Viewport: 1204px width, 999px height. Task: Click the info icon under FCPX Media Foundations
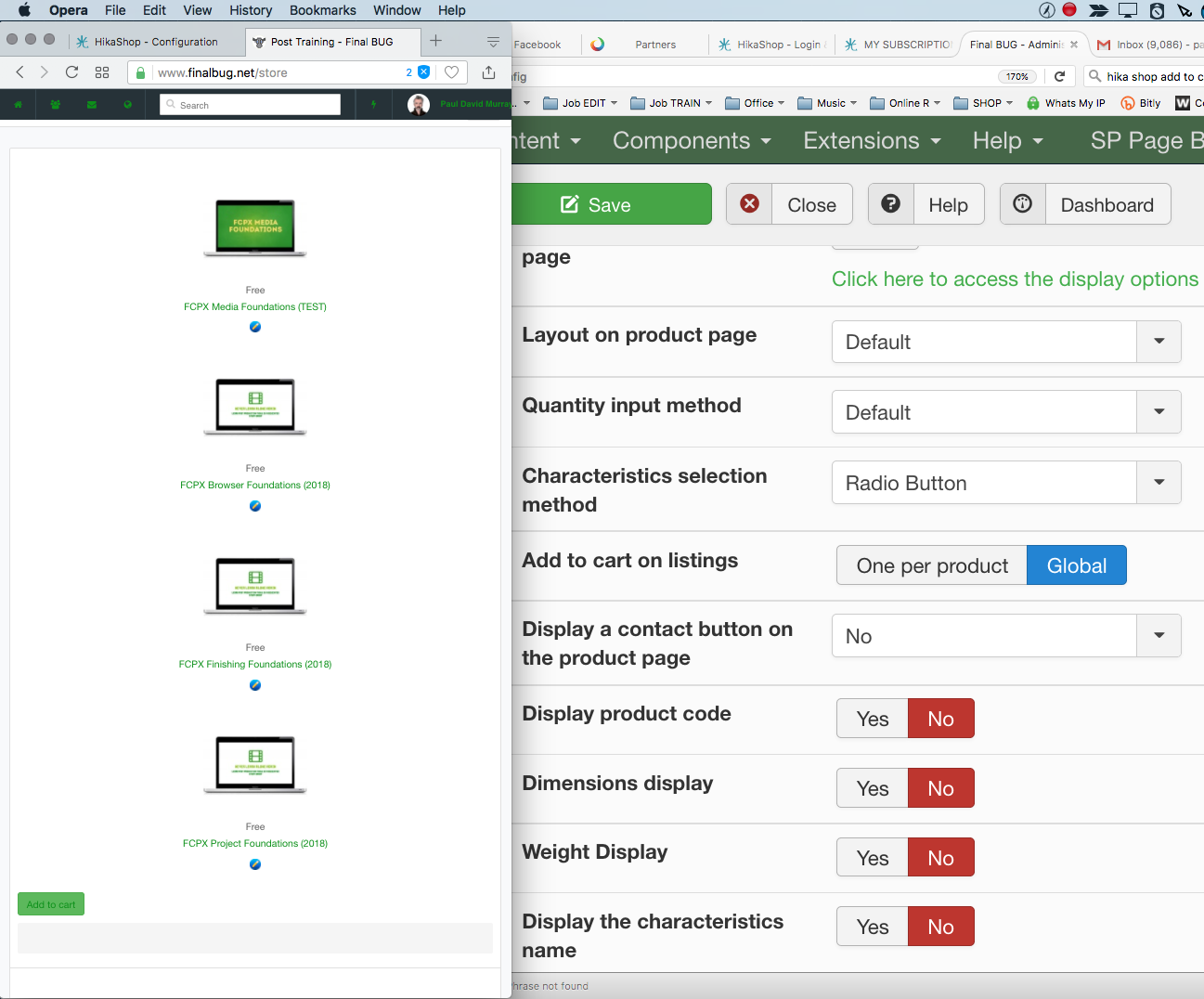pyautogui.click(x=255, y=327)
